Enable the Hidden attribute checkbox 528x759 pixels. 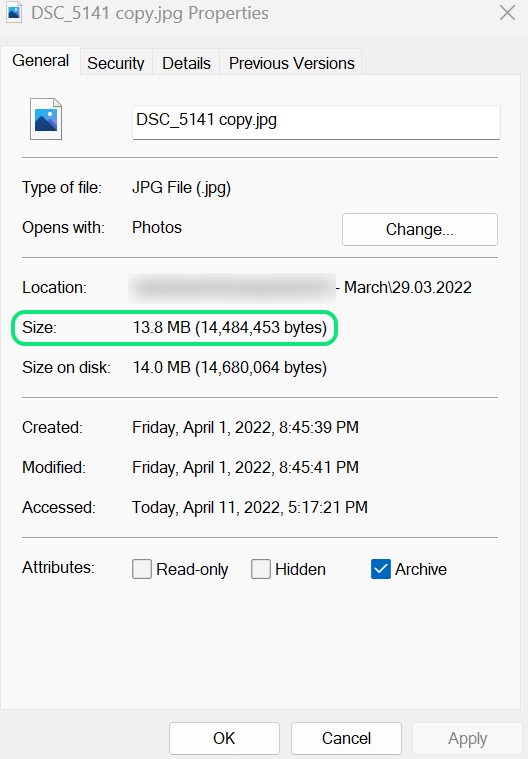coord(261,569)
